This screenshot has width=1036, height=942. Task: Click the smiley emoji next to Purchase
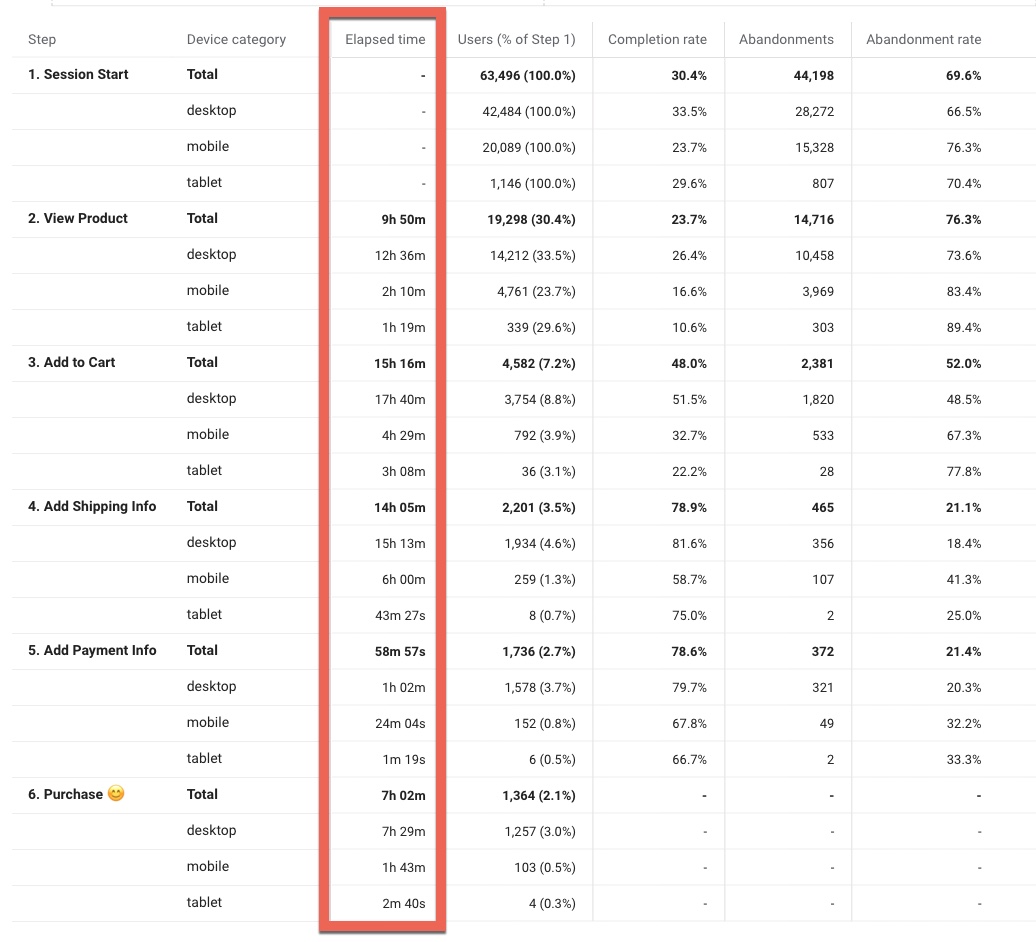(116, 793)
